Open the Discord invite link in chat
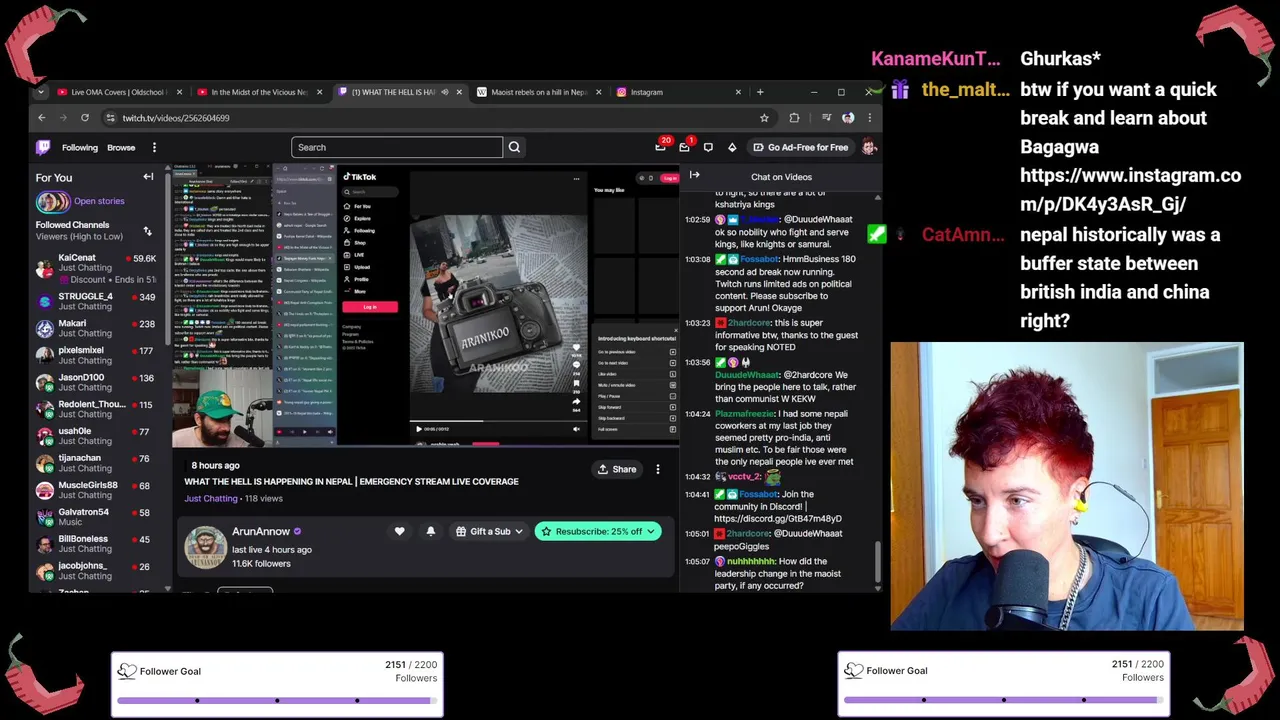 click(x=778, y=519)
